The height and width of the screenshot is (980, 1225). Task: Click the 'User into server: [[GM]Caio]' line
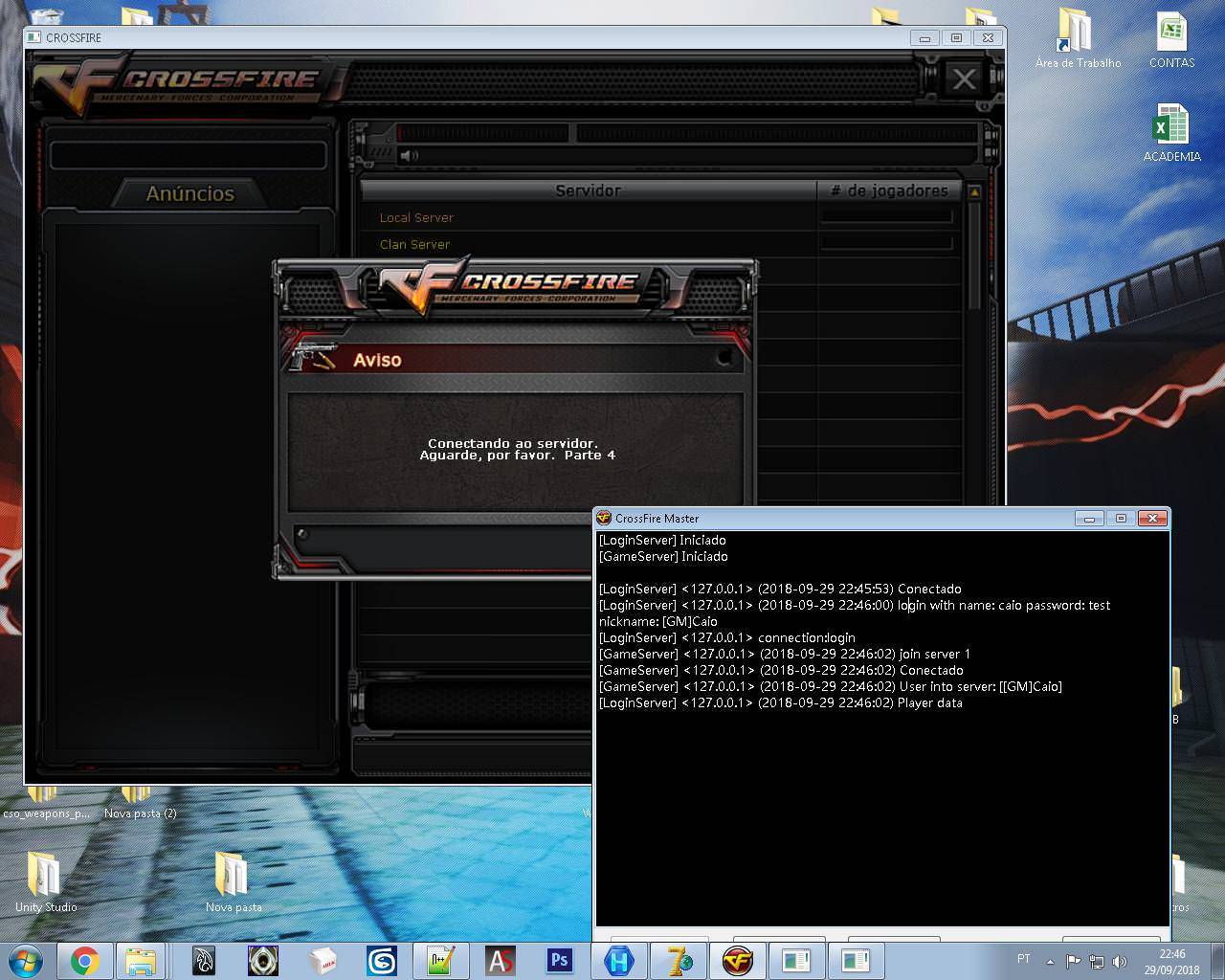coord(831,686)
